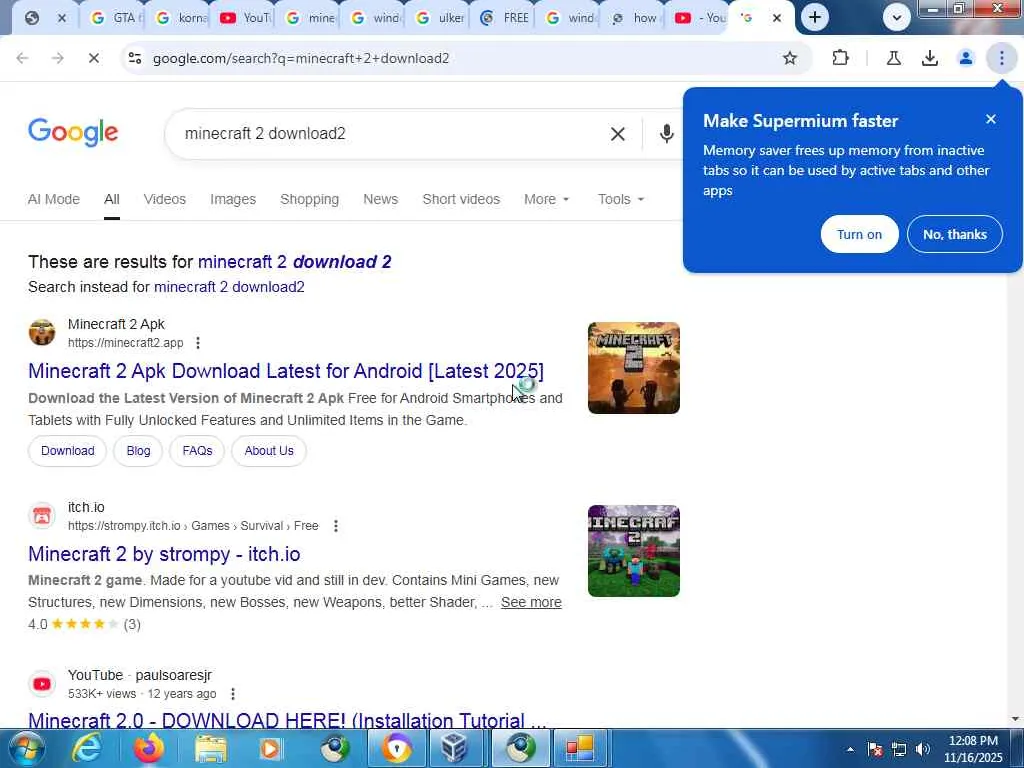Switch to the AI Mode tab

[x=54, y=199]
